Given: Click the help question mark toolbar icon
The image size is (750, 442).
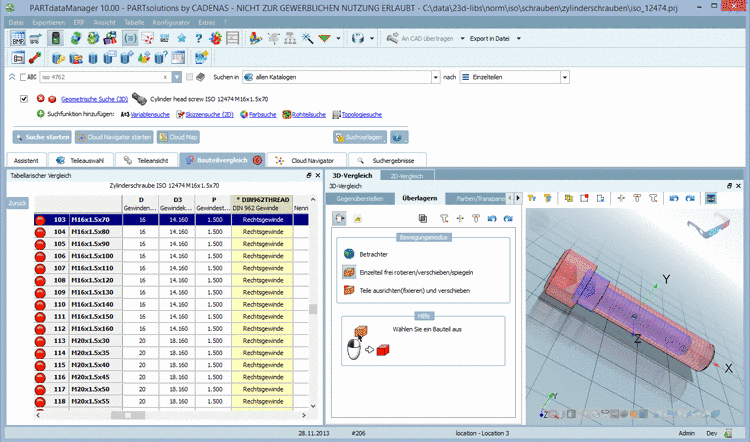Looking at the screenshot, I should pos(200,39).
